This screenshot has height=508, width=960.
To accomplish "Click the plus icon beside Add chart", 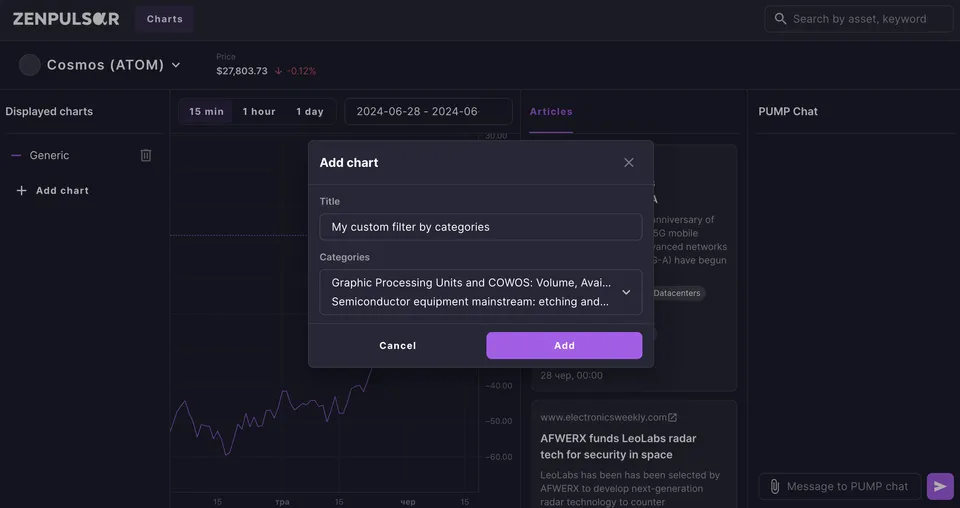I will tap(21, 190).
